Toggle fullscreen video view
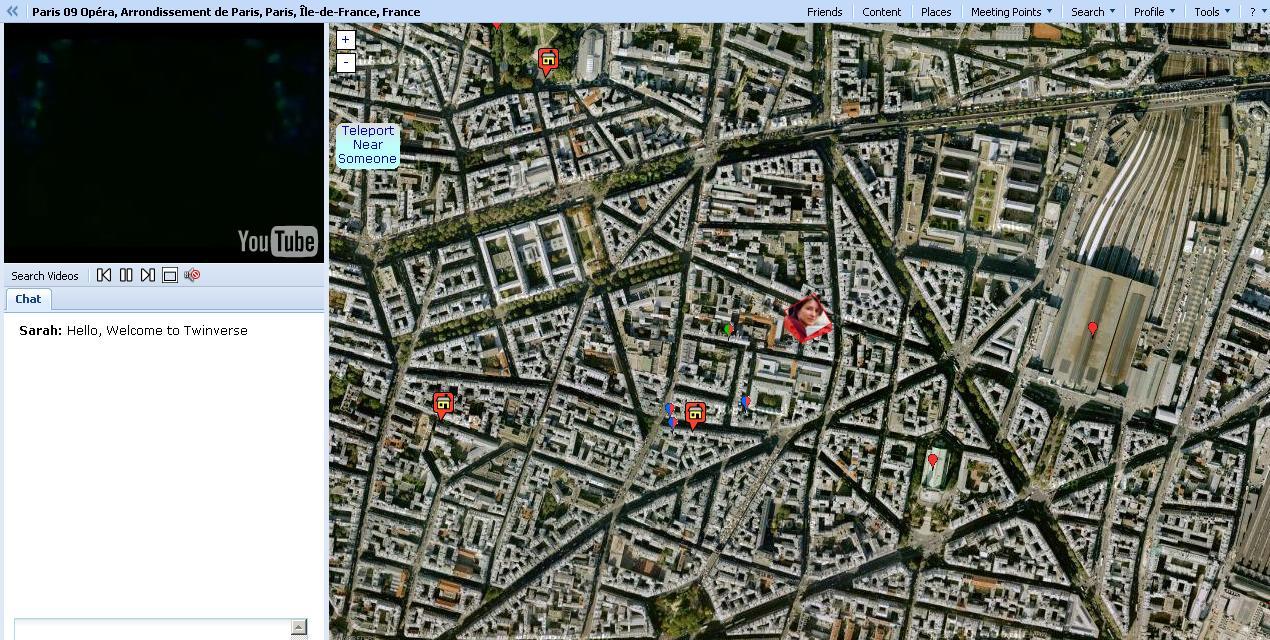The image size is (1270, 640). pos(170,275)
